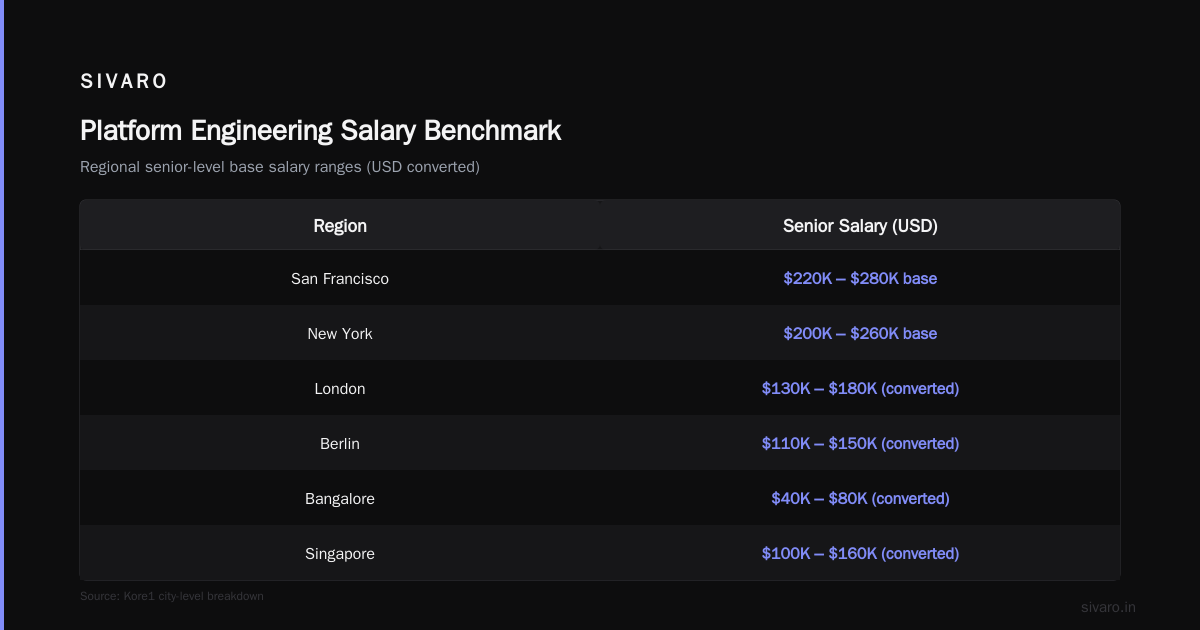This screenshot has width=1200, height=630.
Task: Select the 'Singapore' region cell
Action: (340, 554)
